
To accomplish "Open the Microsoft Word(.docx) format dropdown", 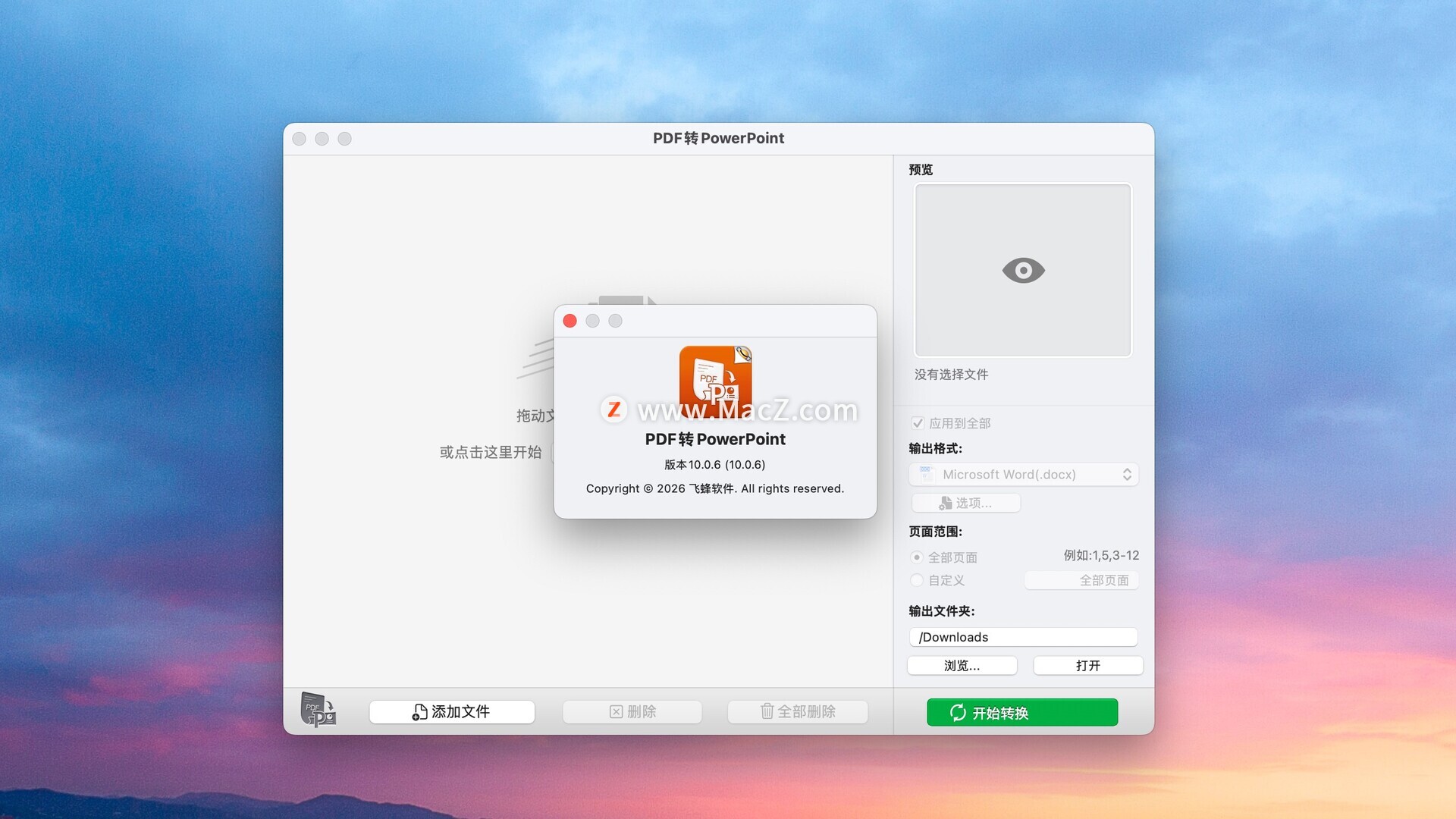I will pyautogui.click(x=1024, y=475).
